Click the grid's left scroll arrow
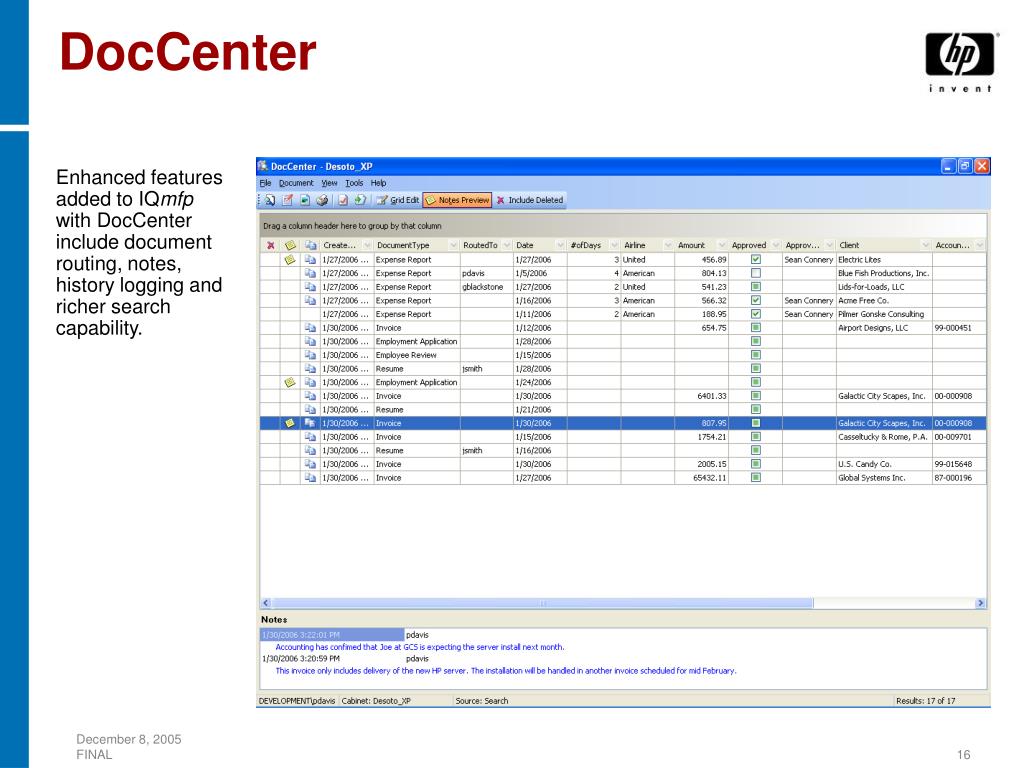The height and width of the screenshot is (768, 1024). coord(266,603)
